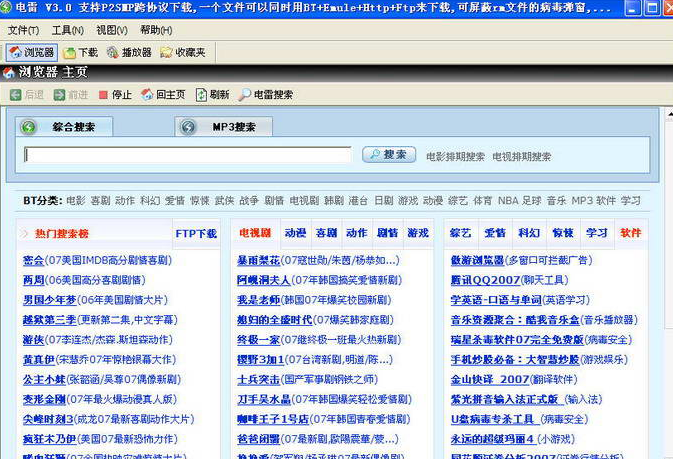The width and height of the screenshot is (673, 459).
Task: Open 电雷搜索 search tool
Action: [x=266, y=94]
